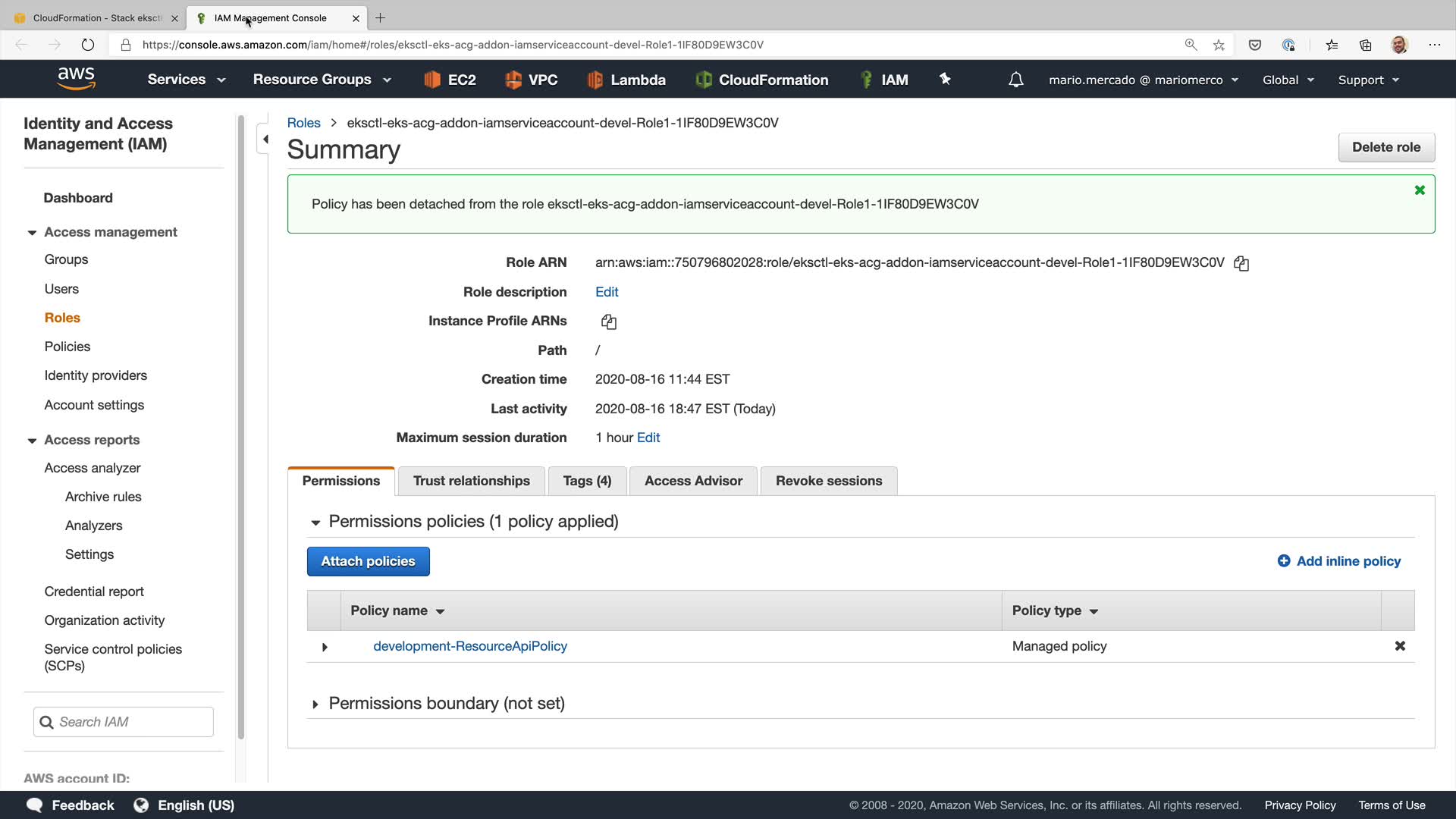1456x819 pixels.
Task: Click the Attach policies button
Action: (368, 561)
